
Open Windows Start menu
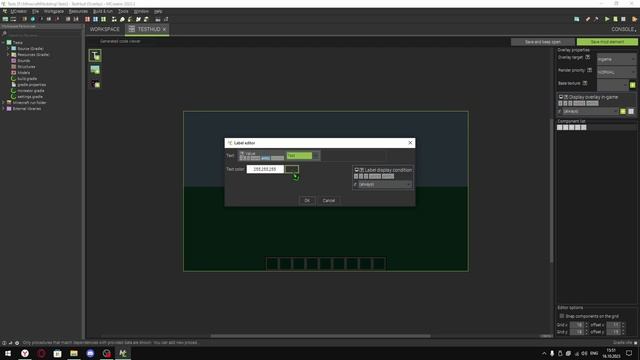(8, 353)
